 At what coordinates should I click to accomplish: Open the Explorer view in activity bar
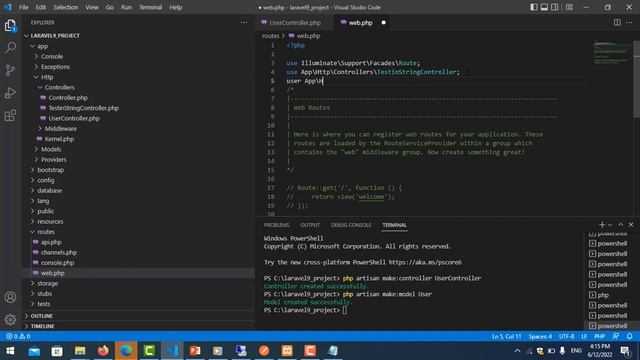(10, 26)
